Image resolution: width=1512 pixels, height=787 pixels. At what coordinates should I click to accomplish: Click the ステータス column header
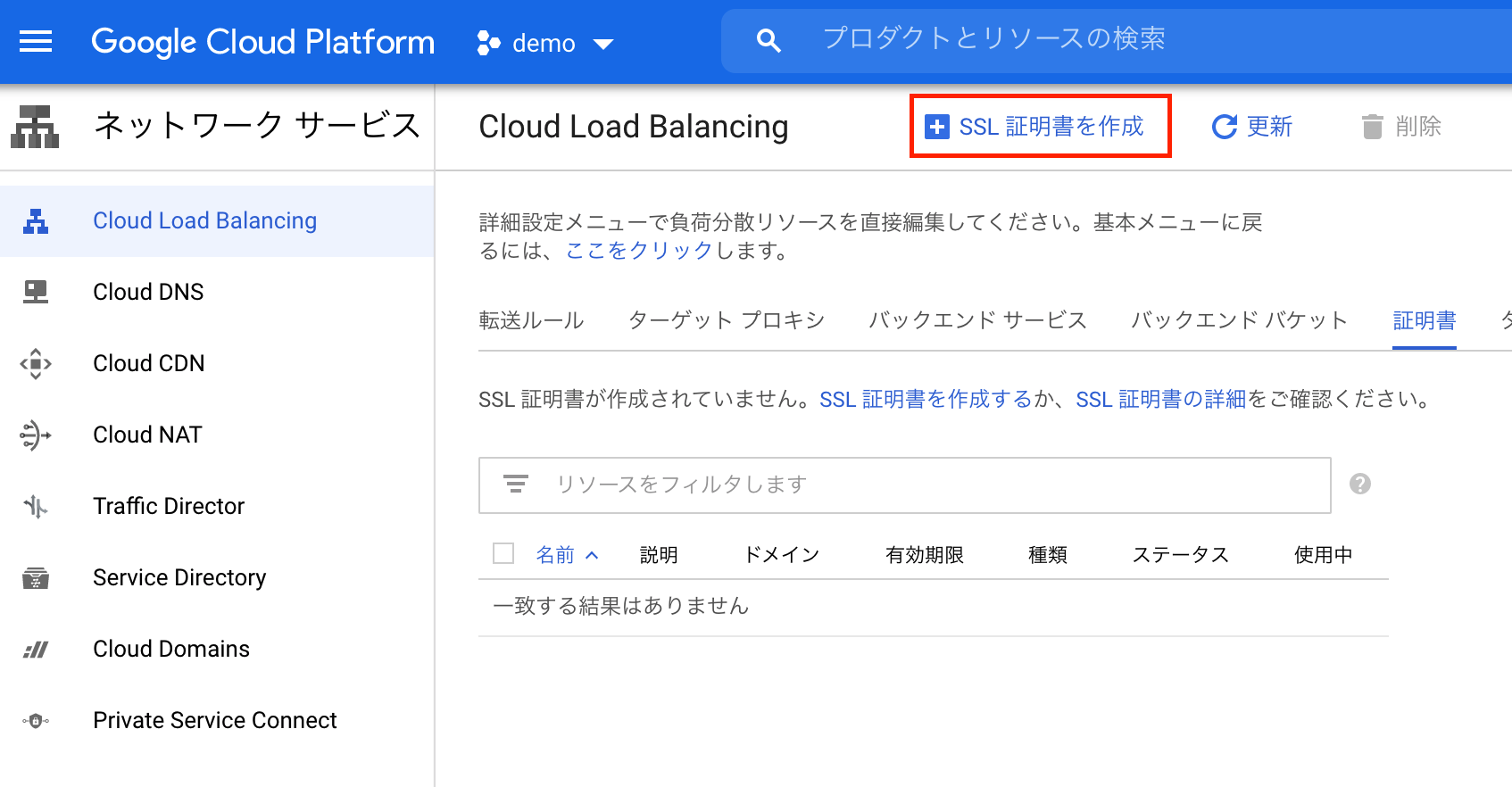(1181, 555)
